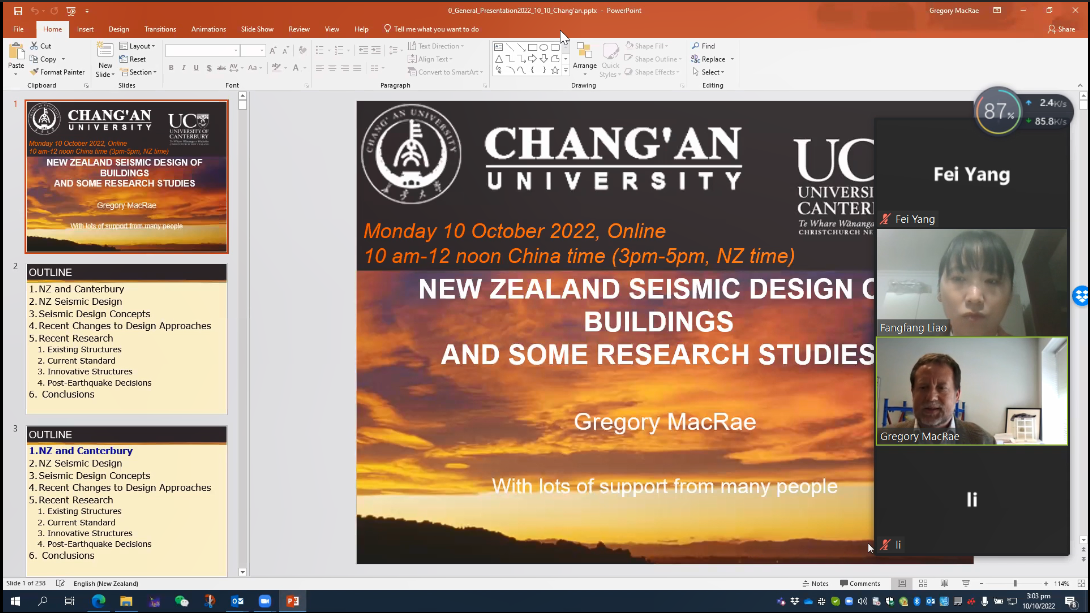
Task: Toggle text Shadow formatting
Action: (209, 68)
